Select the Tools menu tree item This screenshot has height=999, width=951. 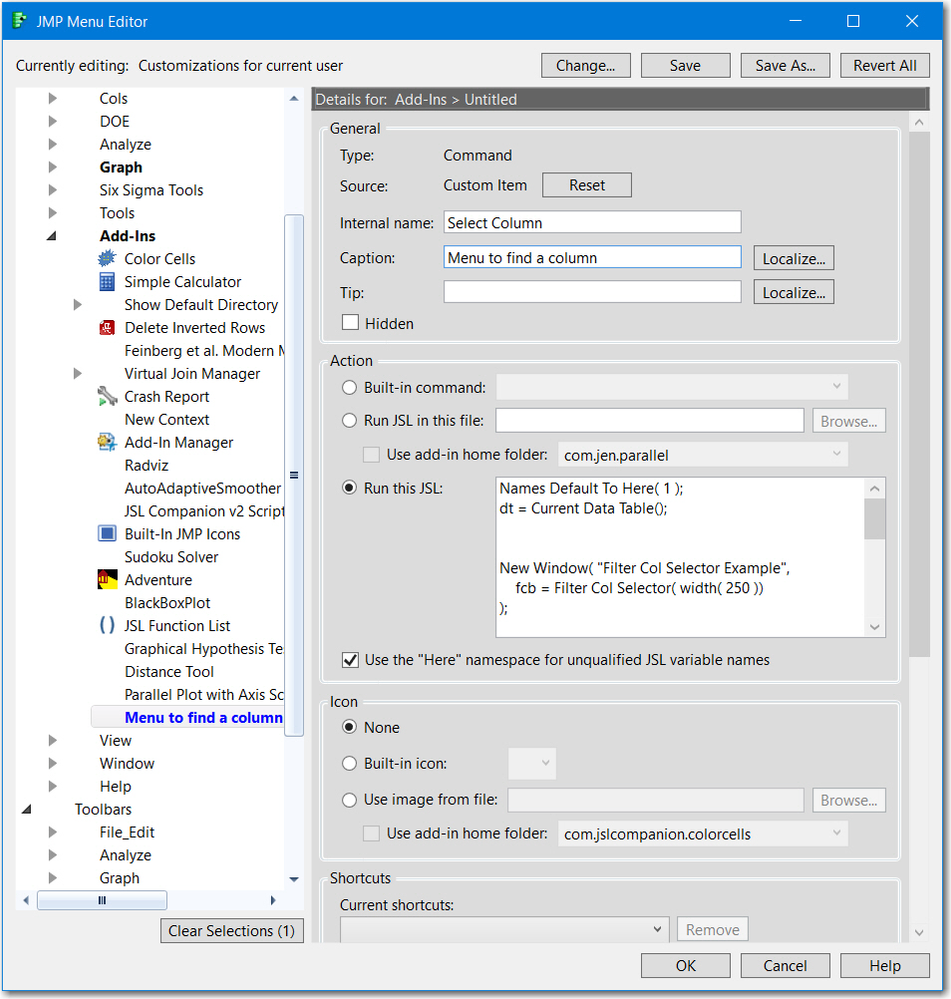coord(117,213)
